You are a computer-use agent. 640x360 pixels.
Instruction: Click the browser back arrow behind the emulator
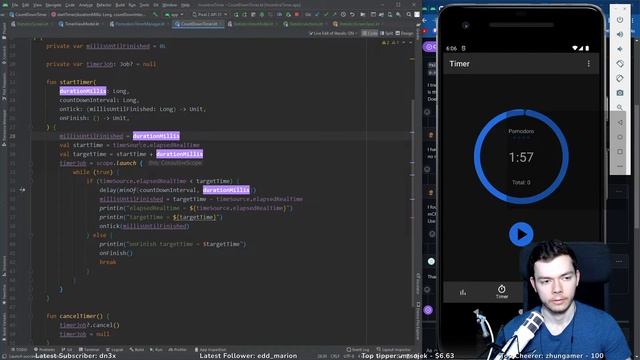(x=425, y=20)
